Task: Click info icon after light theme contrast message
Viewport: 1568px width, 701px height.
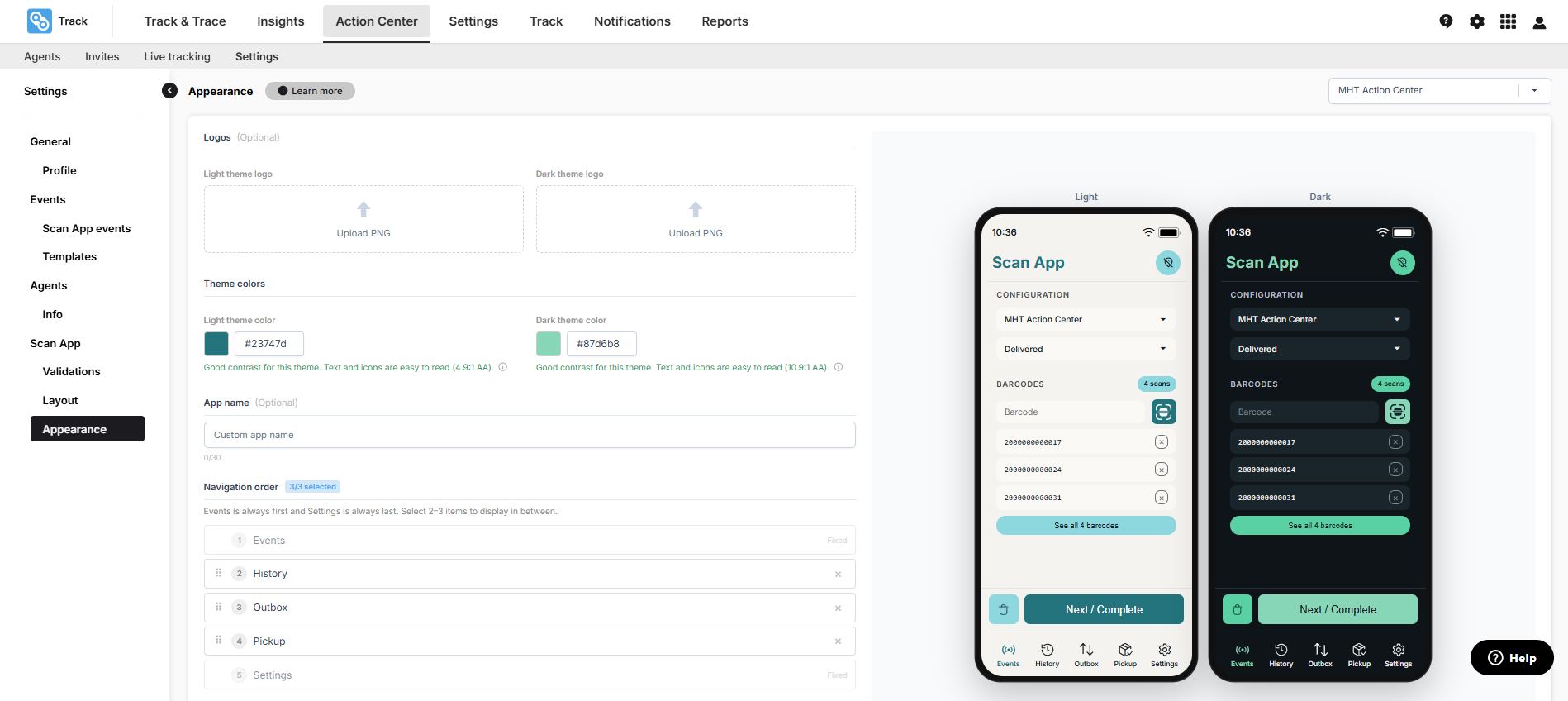Action: [502, 367]
